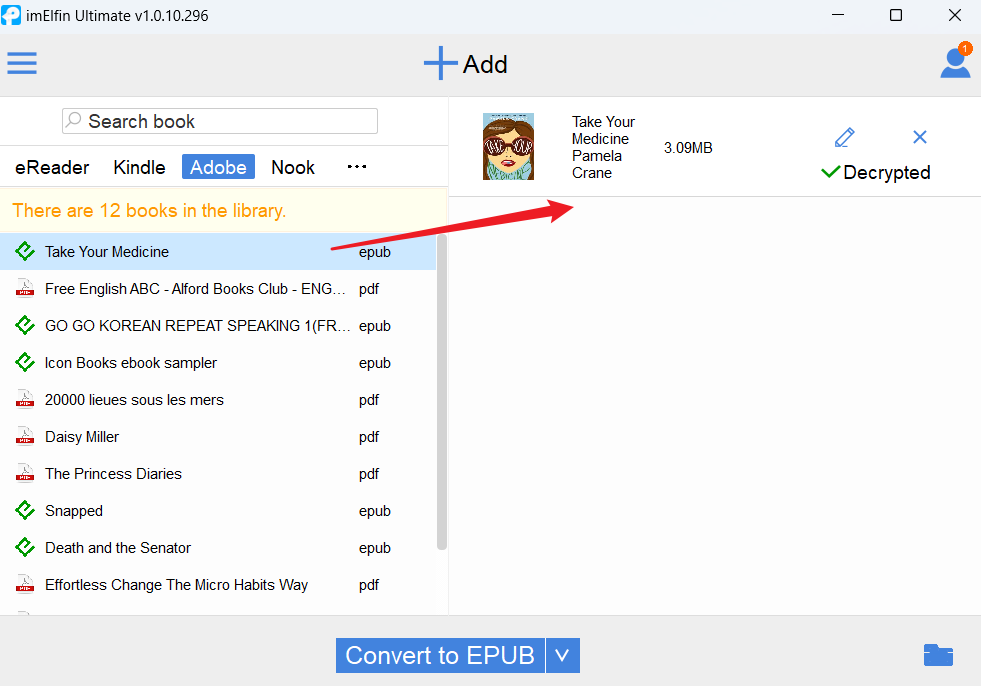Image resolution: width=981 pixels, height=686 pixels.
Task: Click the Decrypted status label
Action: coord(876,172)
